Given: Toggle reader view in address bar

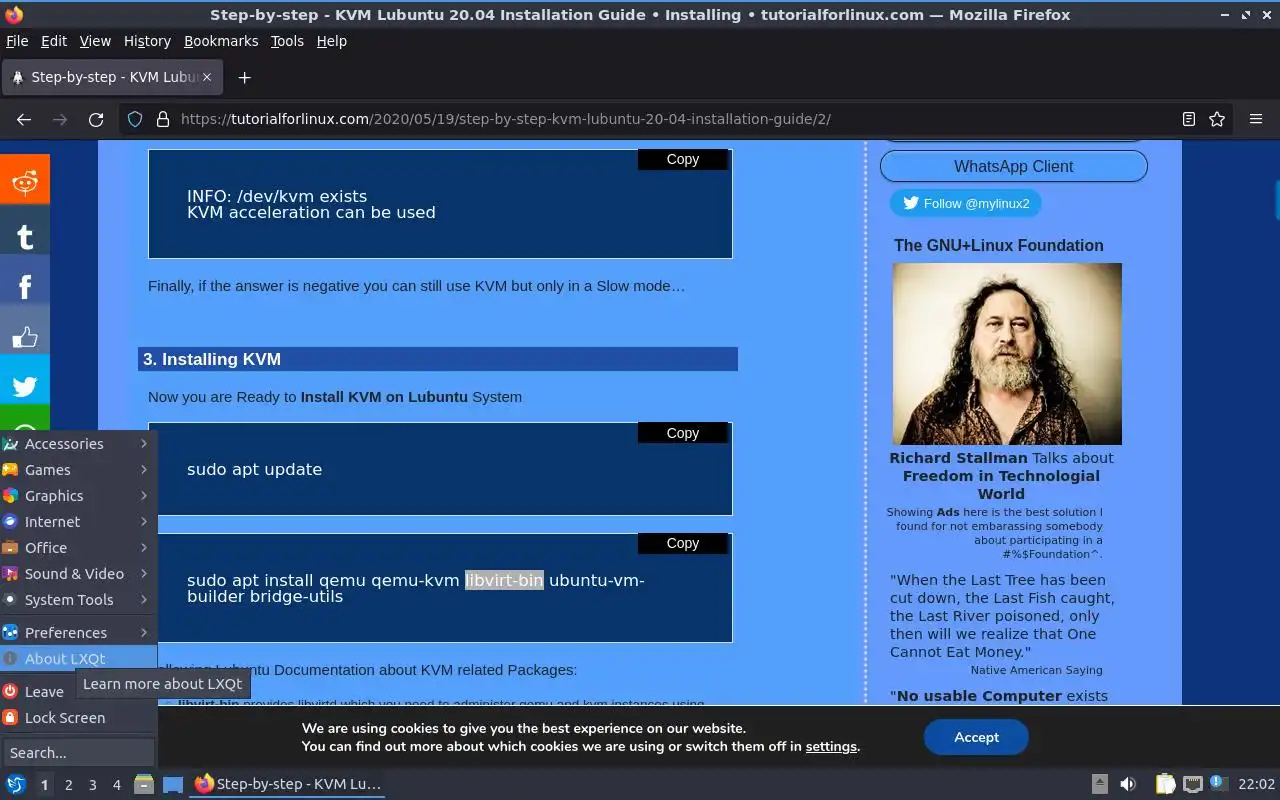Looking at the screenshot, I should [x=1189, y=119].
